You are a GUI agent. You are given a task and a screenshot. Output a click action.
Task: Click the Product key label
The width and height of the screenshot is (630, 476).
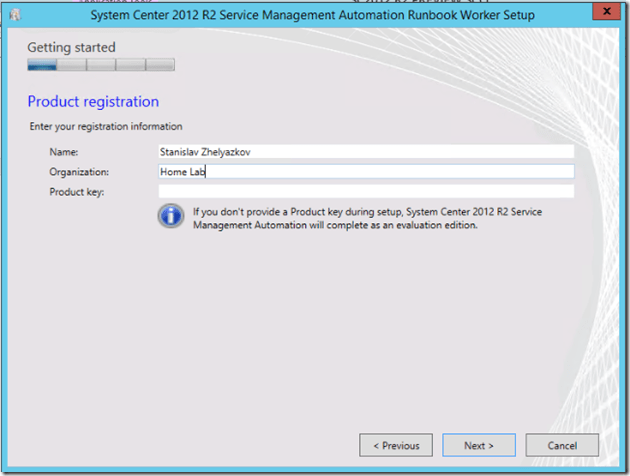point(76,192)
